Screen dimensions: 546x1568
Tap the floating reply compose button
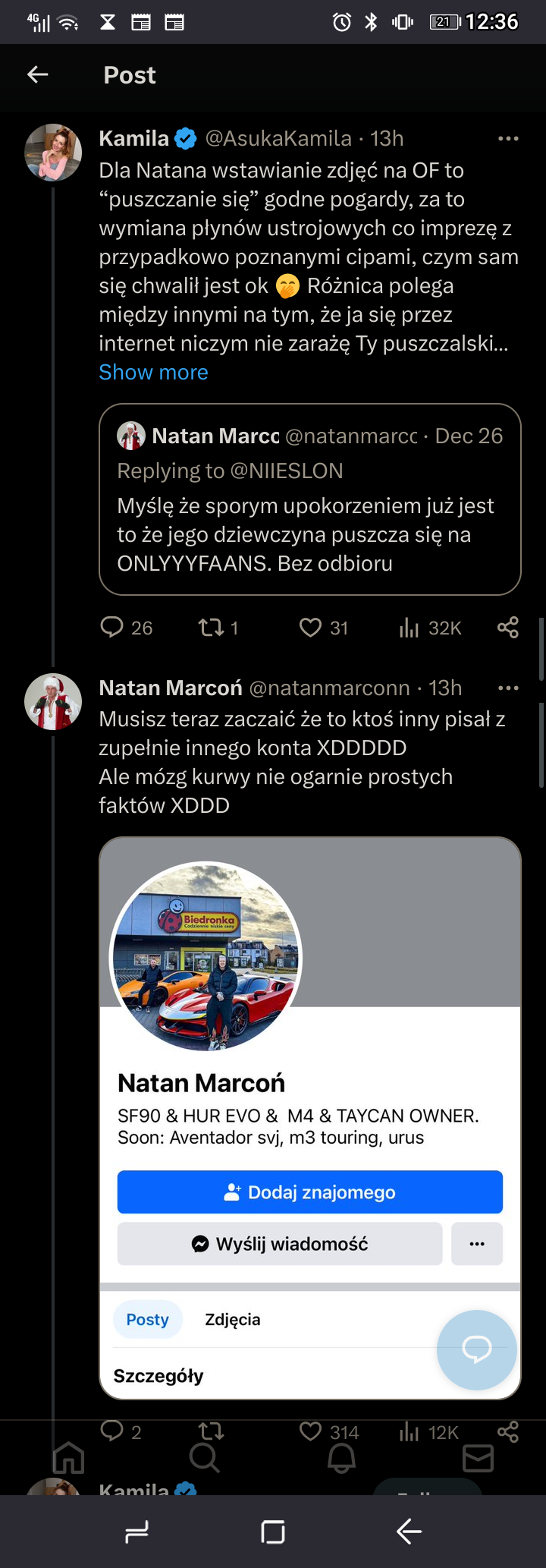477,1349
